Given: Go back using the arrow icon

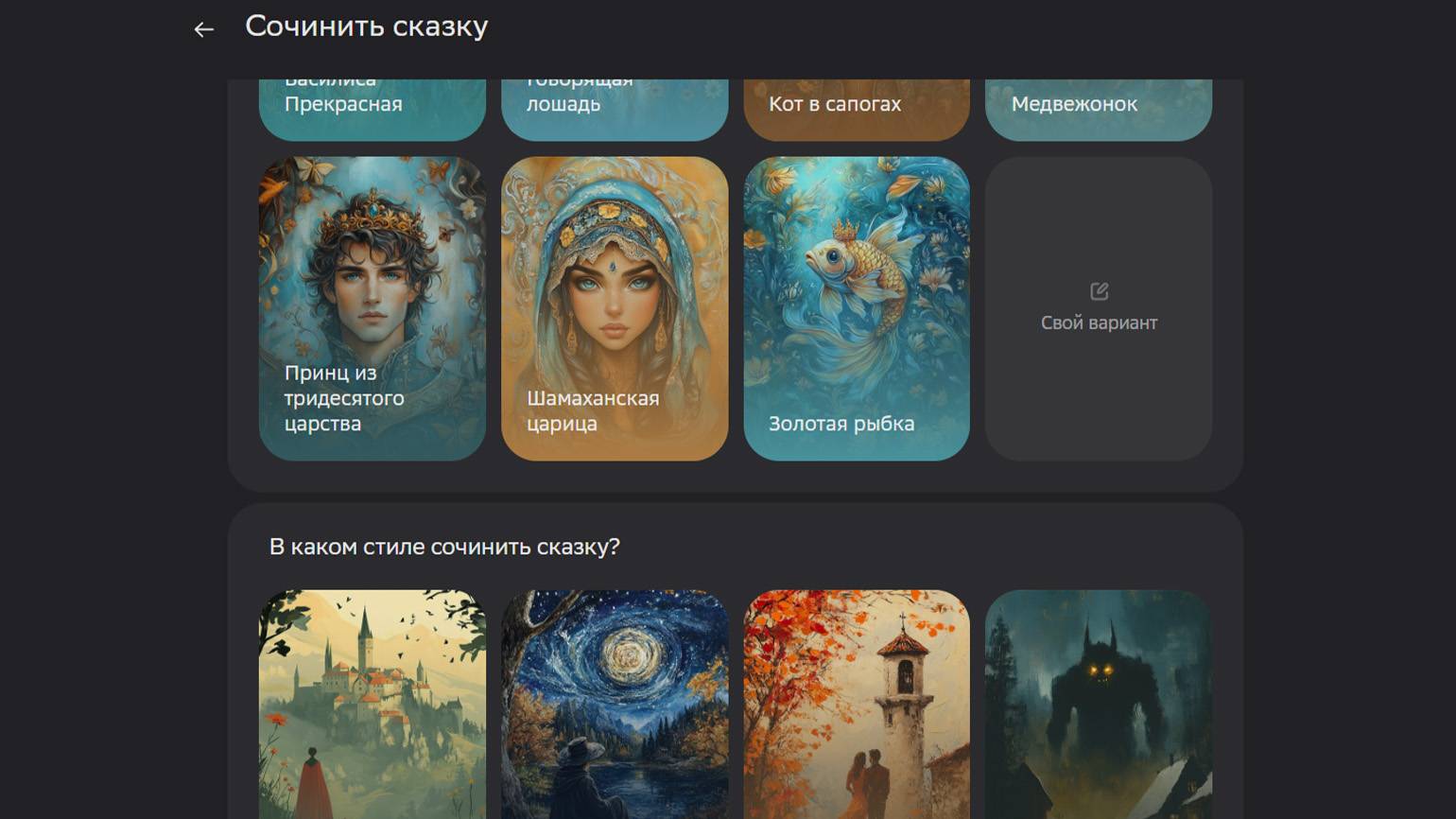Looking at the screenshot, I should click(x=203, y=29).
